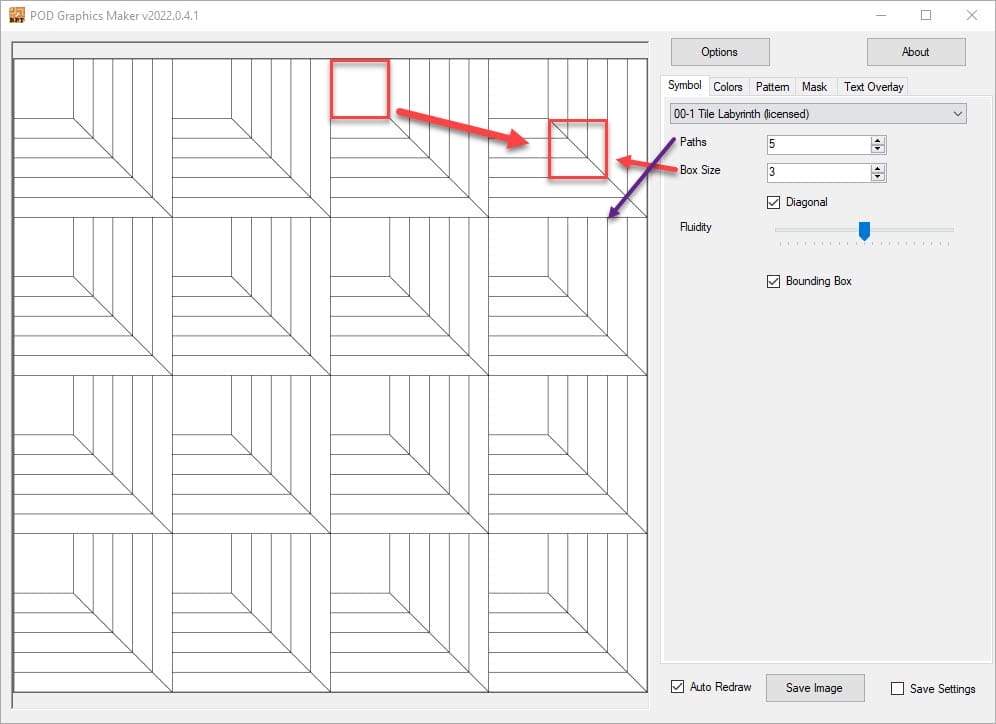Switch to the Colors tab
Image resolution: width=996 pixels, height=724 pixels.
point(727,87)
